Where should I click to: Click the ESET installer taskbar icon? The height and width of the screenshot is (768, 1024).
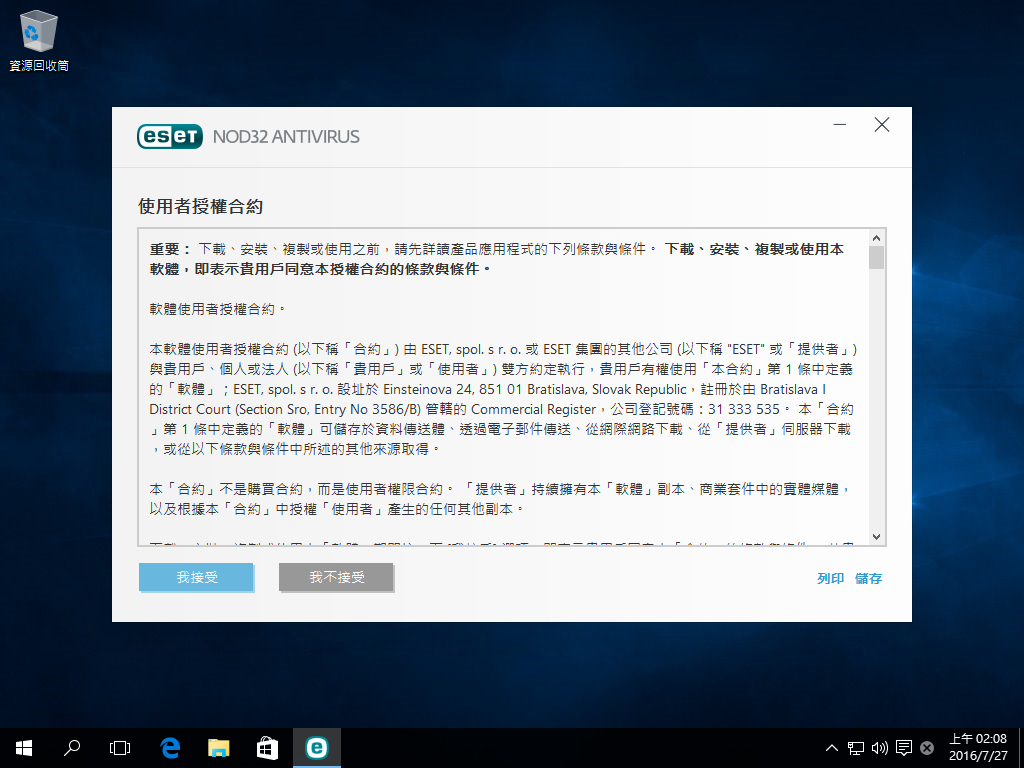pos(317,748)
